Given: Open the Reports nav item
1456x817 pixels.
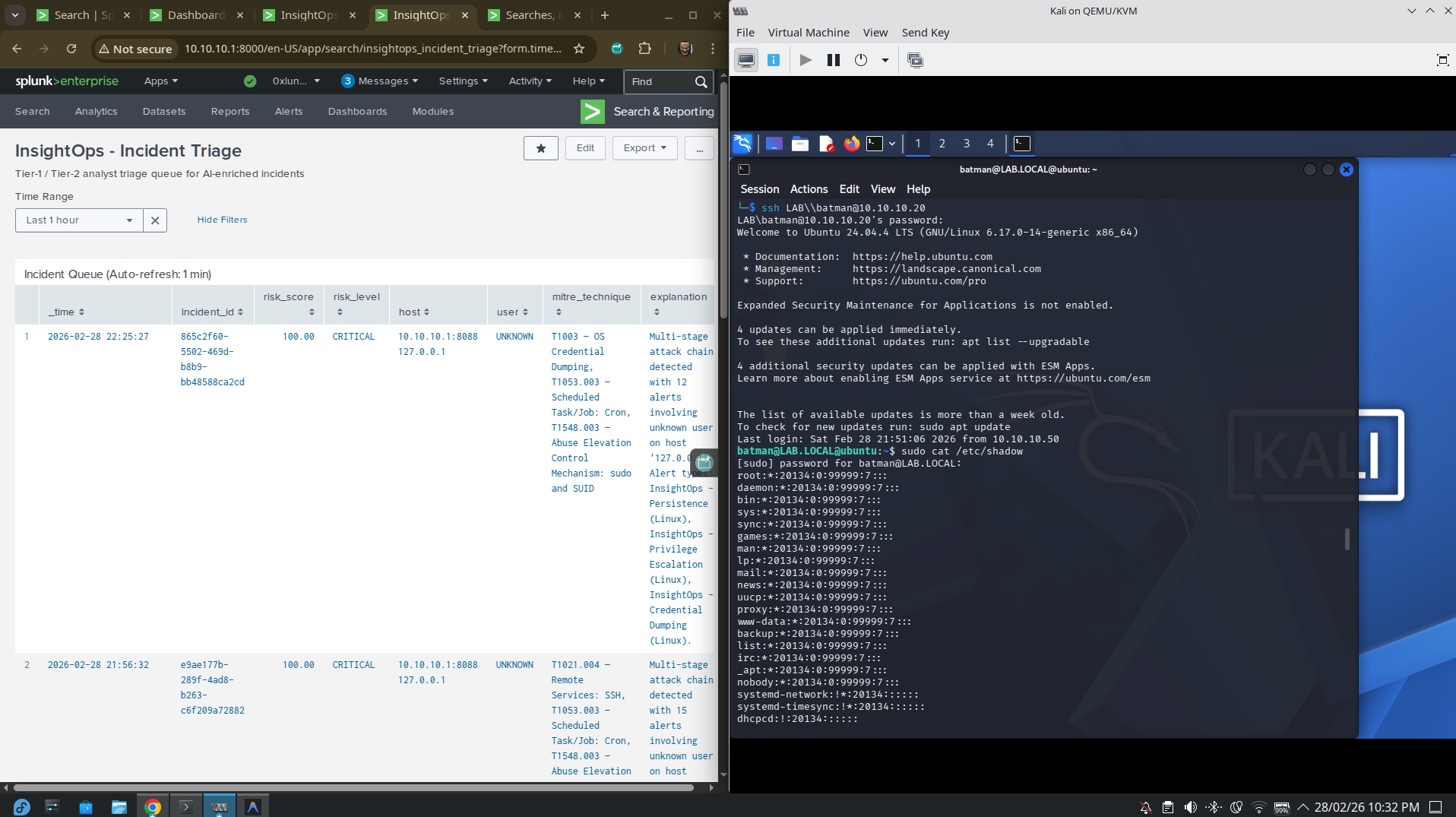Looking at the screenshot, I should click(230, 112).
